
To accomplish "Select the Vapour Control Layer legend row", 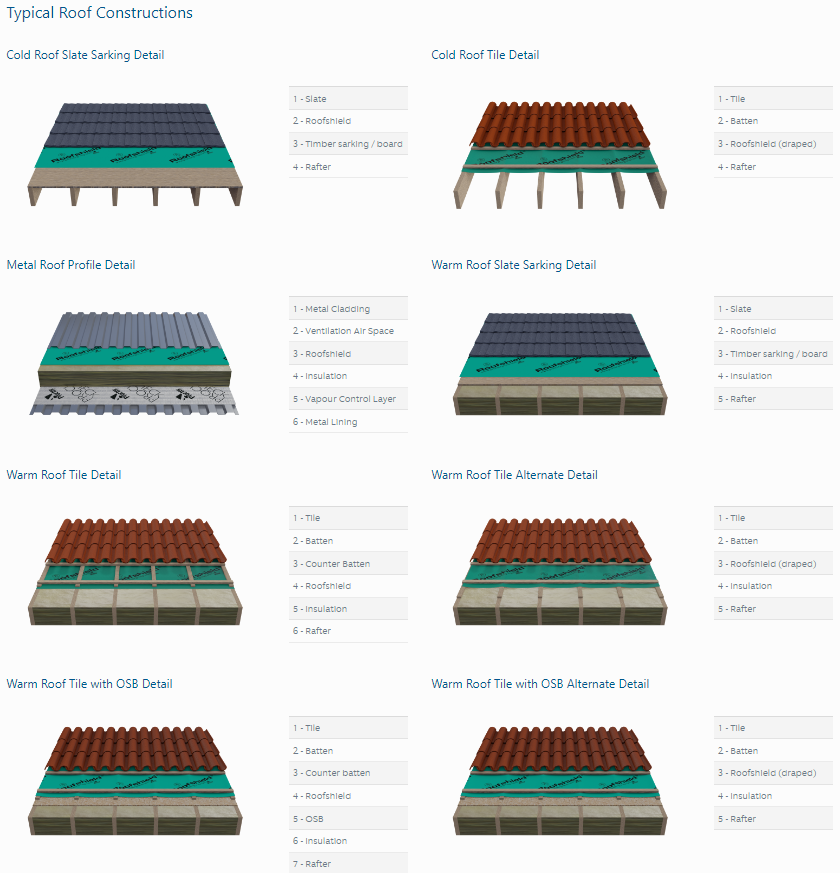I will [348, 399].
